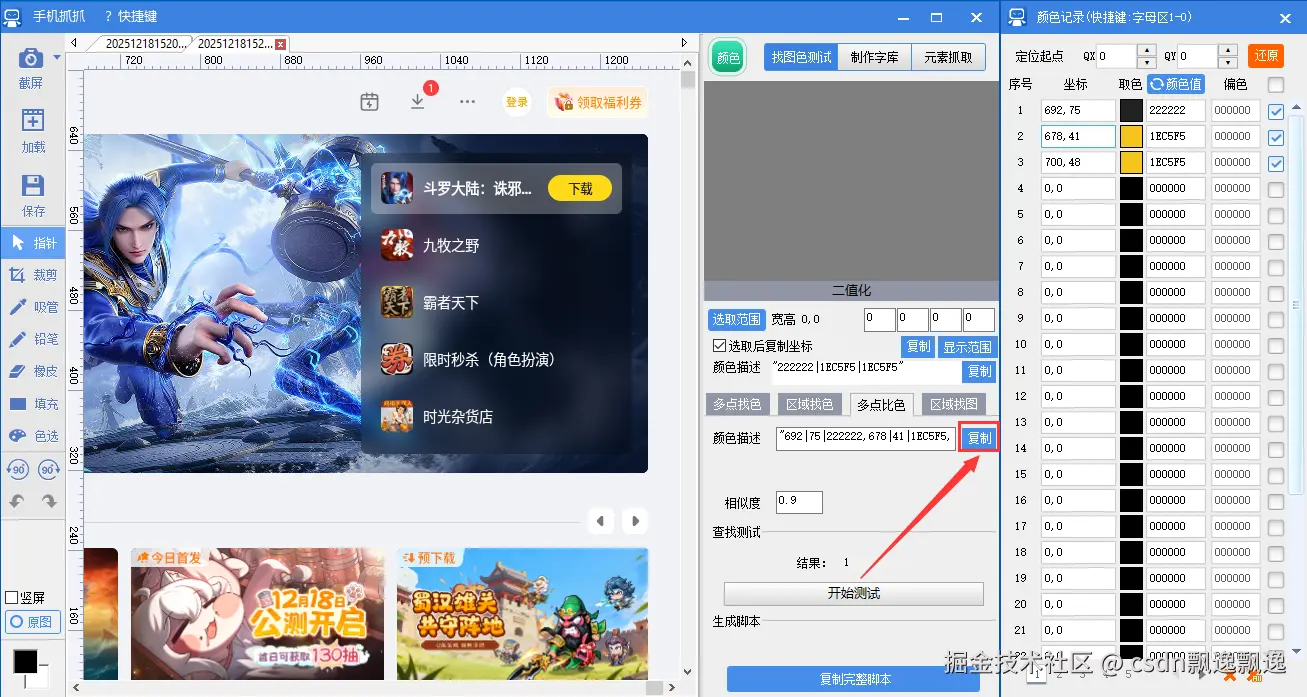The width and height of the screenshot is (1307, 697).
Task: Click the 原图 original image button
Action: tap(32, 622)
